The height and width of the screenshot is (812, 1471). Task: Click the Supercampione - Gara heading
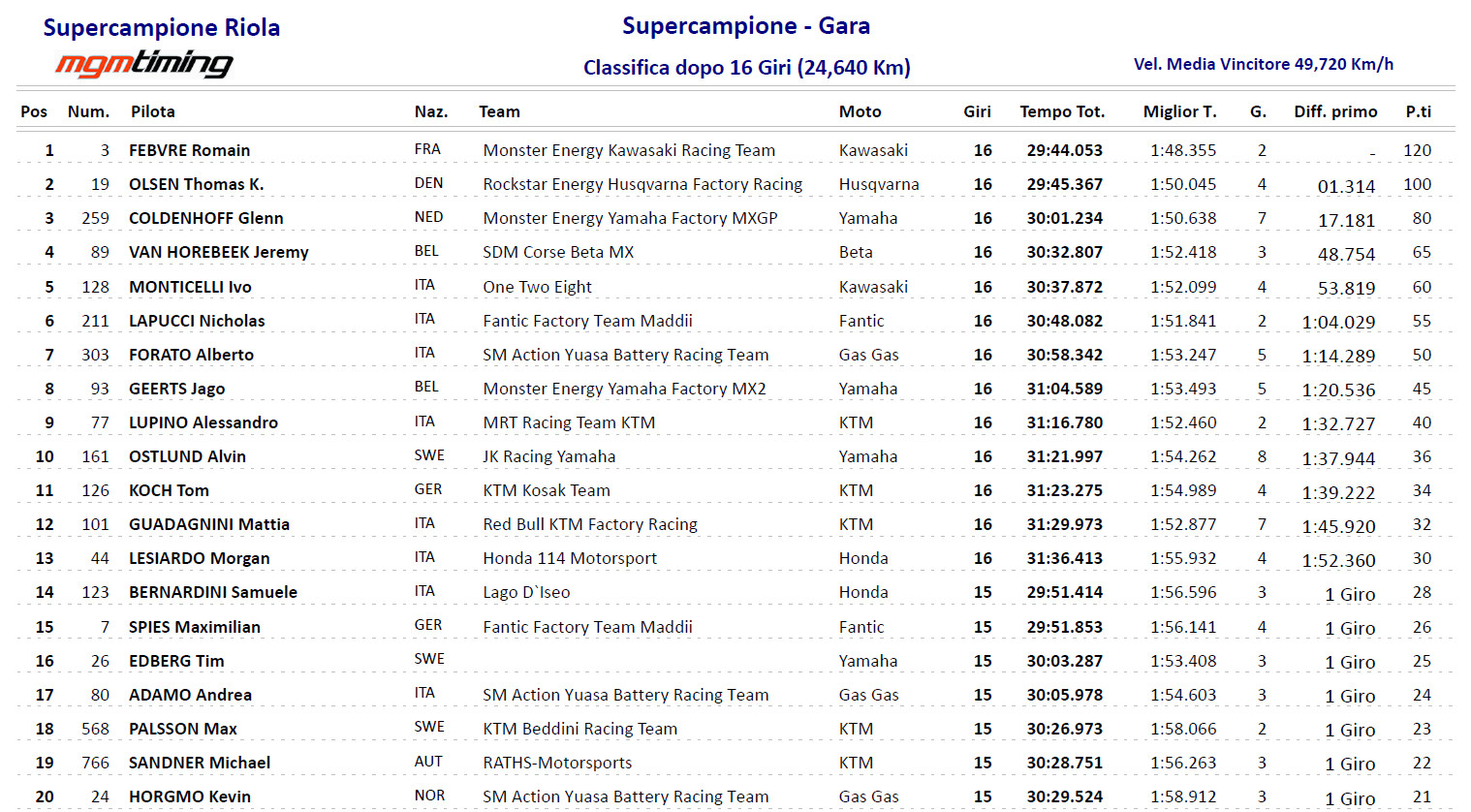pyautogui.click(x=746, y=26)
